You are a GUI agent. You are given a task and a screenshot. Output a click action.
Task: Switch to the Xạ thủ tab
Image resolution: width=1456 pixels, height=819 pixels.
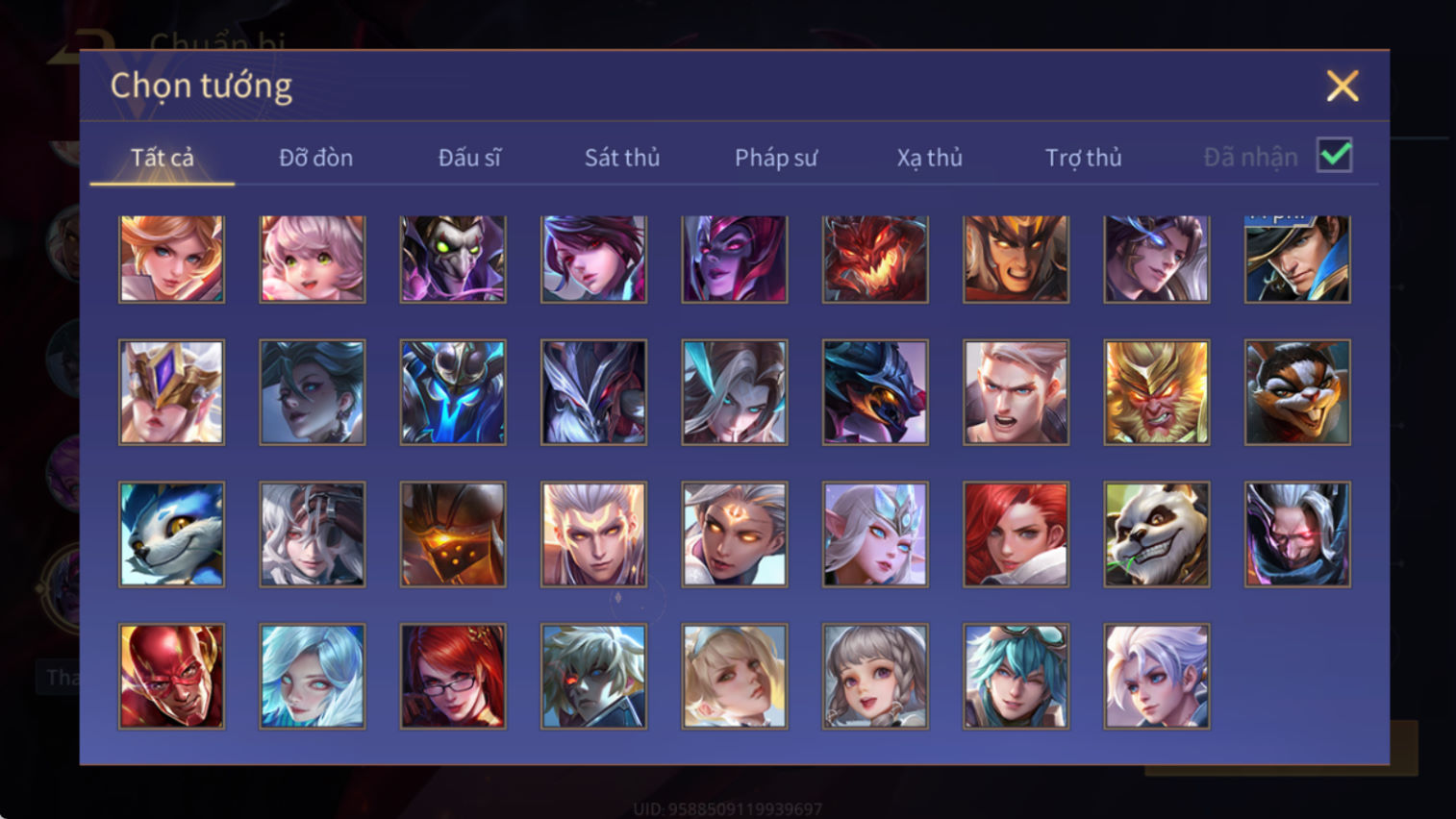pyautogui.click(x=930, y=158)
